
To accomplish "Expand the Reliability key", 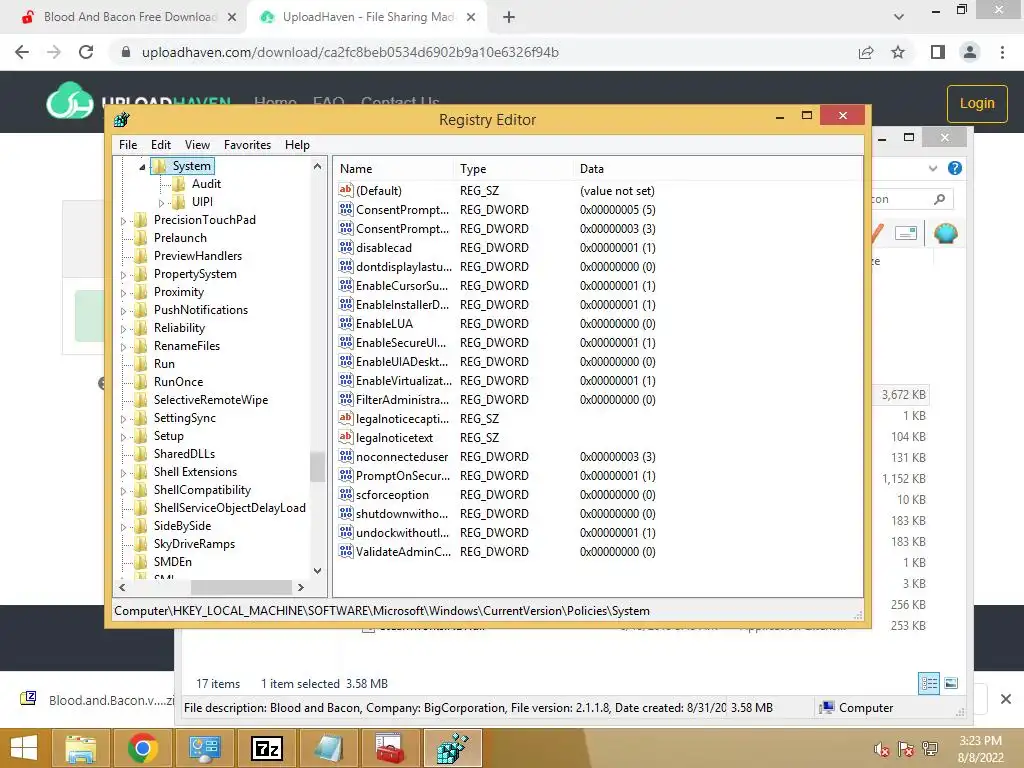I will pyautogui.click(x=123, y=329).
